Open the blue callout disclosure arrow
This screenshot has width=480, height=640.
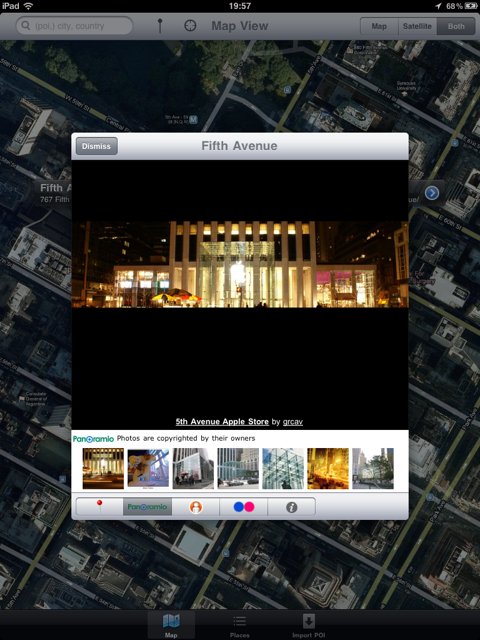(x=432, y=193)
